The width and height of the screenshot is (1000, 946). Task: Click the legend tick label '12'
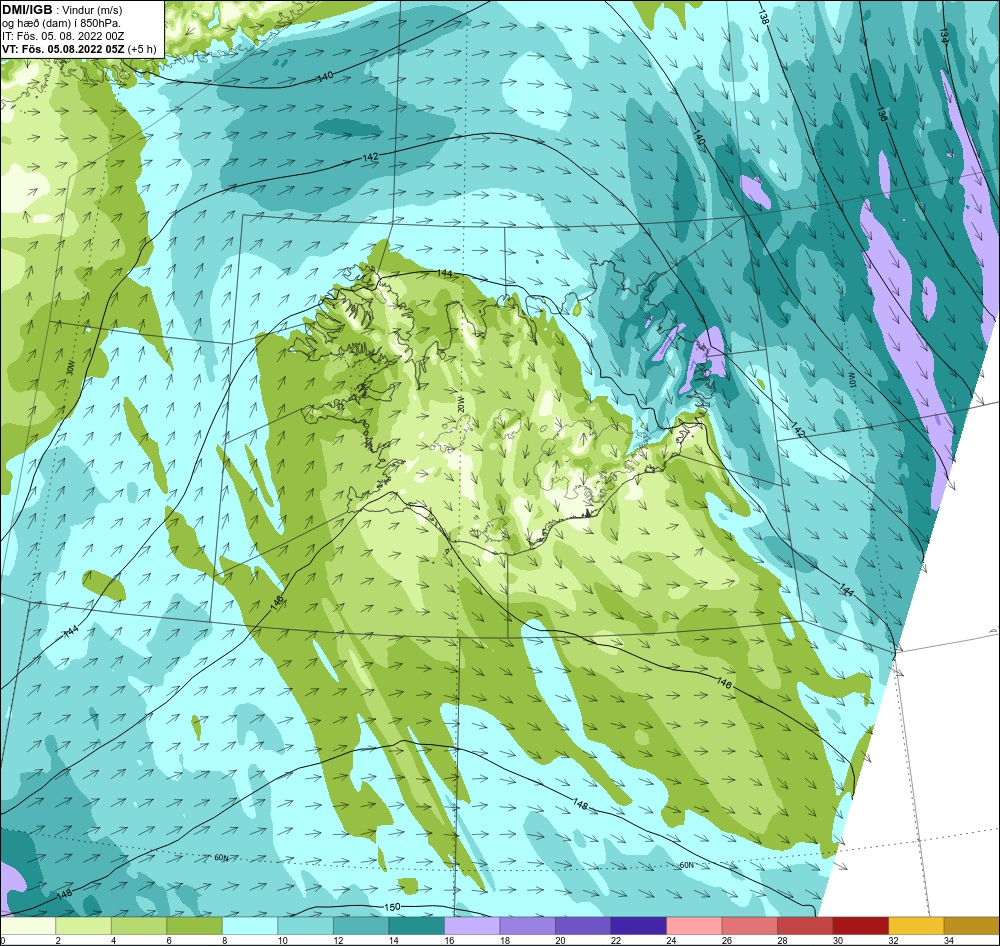(338, 940)
